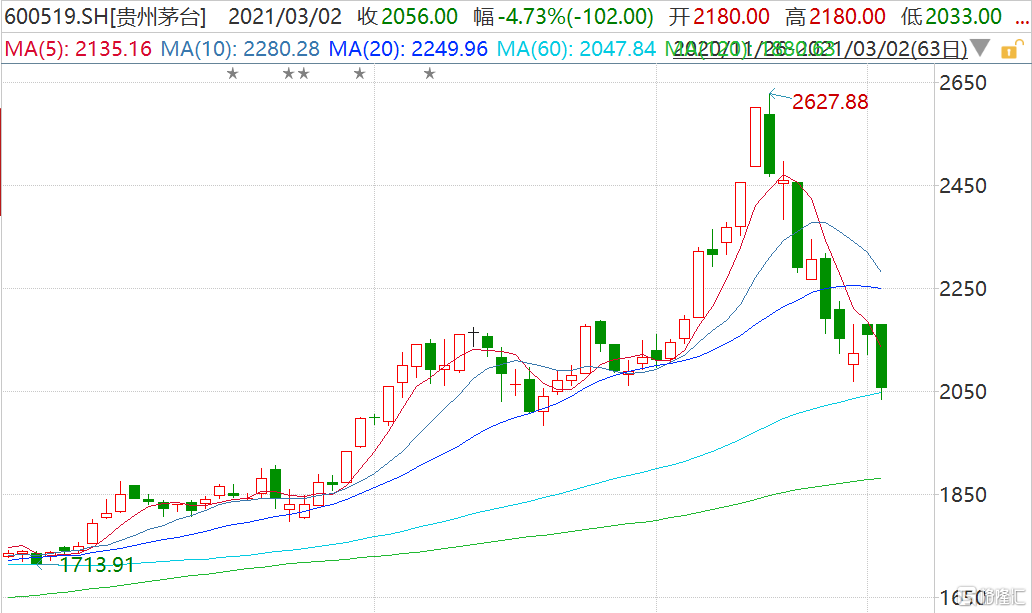Screen dimensions: 1032x613
Task: Select the high price 高 2180.00
Action: pyautogui.click(x=835, y=16)
